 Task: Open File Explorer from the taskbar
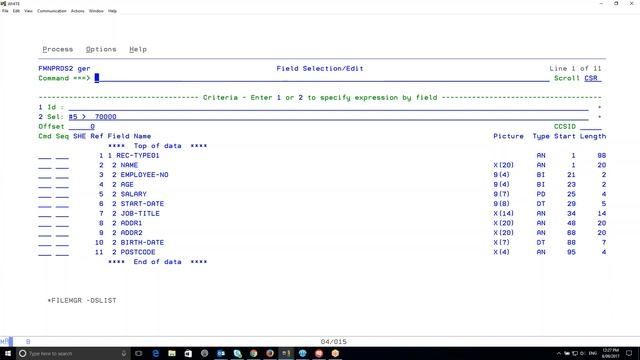[x=172, y=353]
